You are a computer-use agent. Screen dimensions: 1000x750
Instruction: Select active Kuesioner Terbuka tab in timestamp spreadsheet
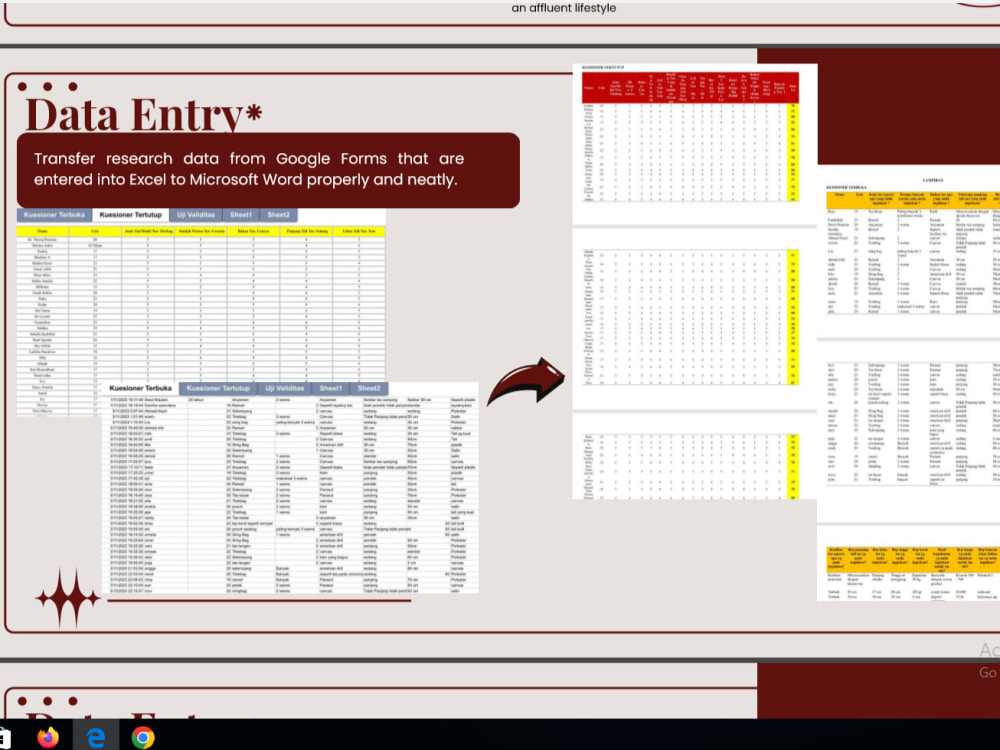[x=140, y=388]
